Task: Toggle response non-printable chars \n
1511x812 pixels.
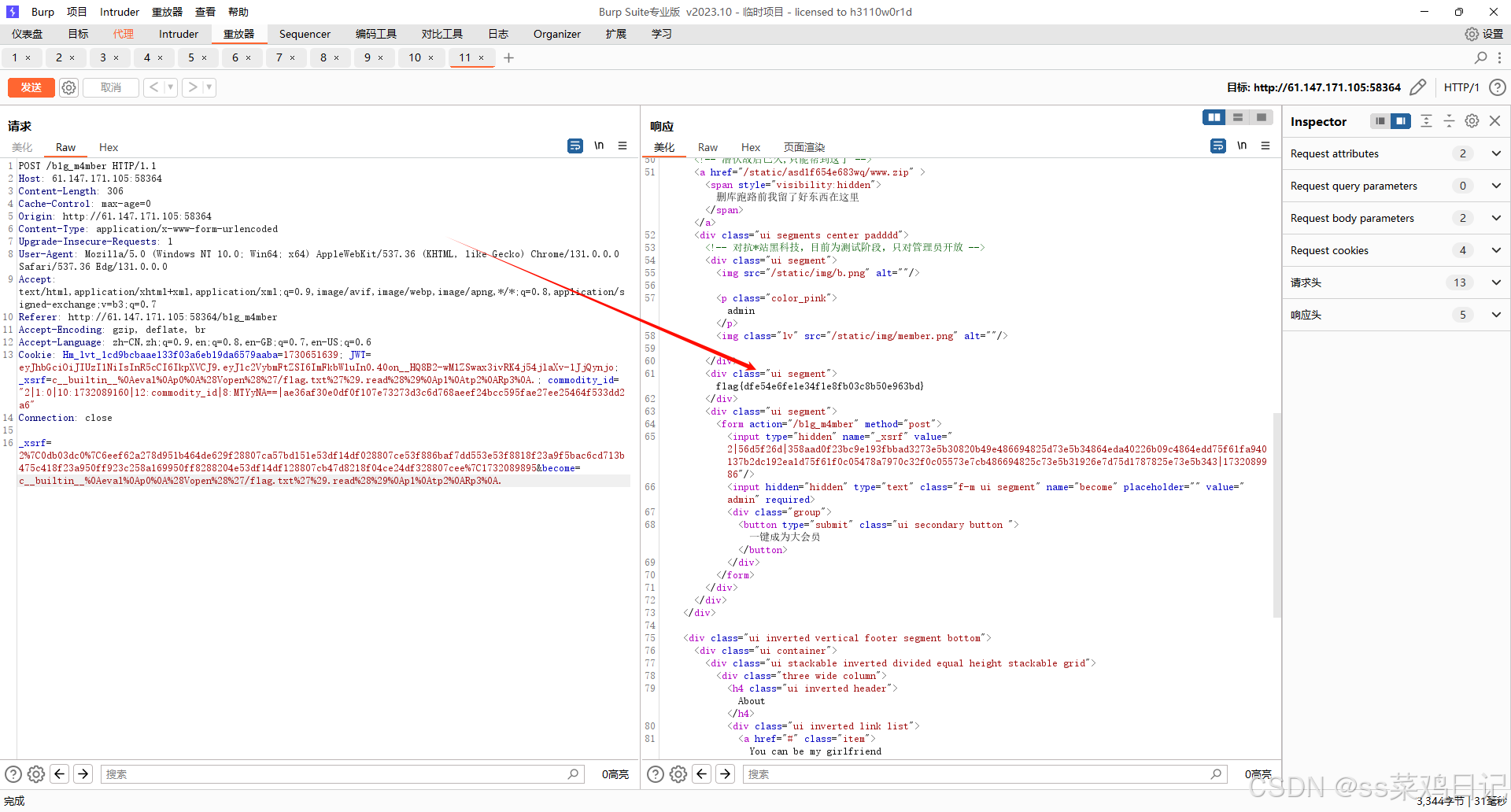Action: pyautogui.click(x=1242, y=146)
